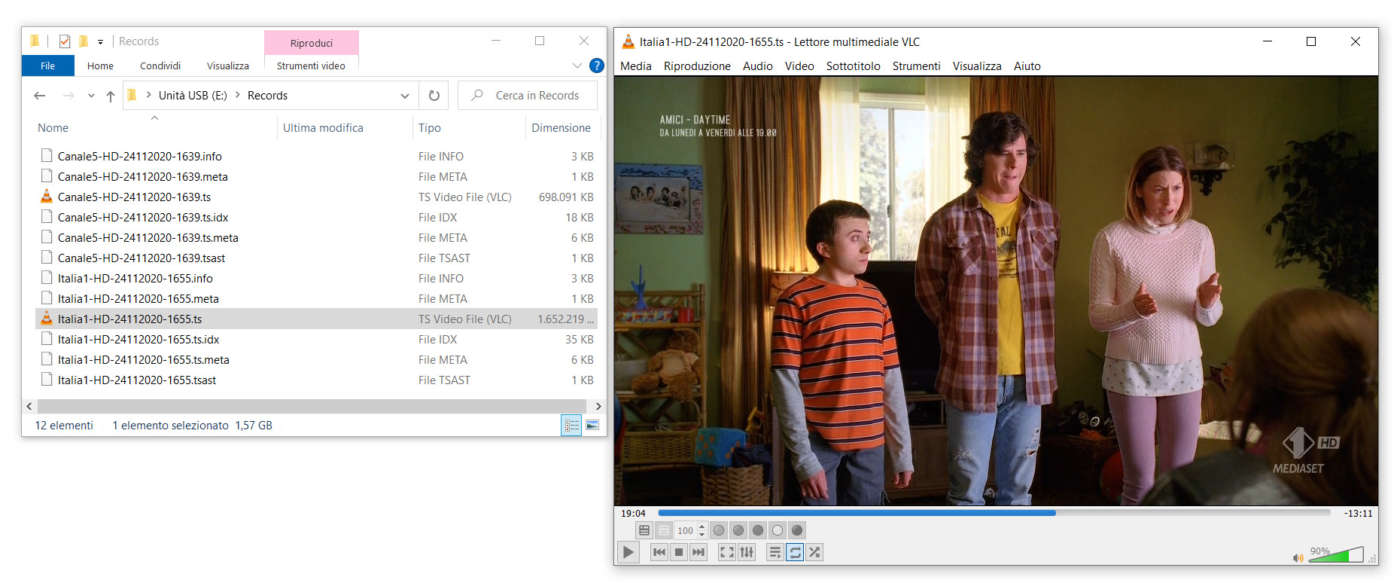This screenshot has height=583, width=1400.
Task: Open recent locations dropdown beside navigation arrows
Action: (91, 96)
